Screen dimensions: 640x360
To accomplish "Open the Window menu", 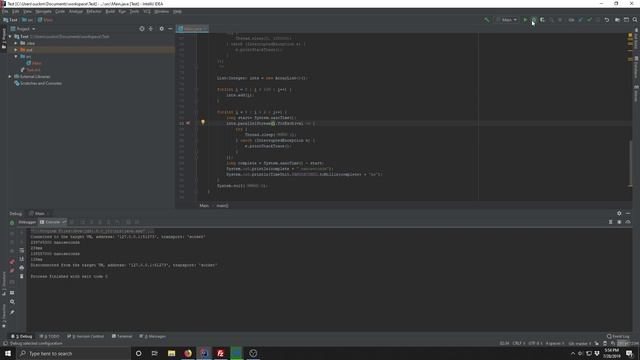I will tap(162, 11).
